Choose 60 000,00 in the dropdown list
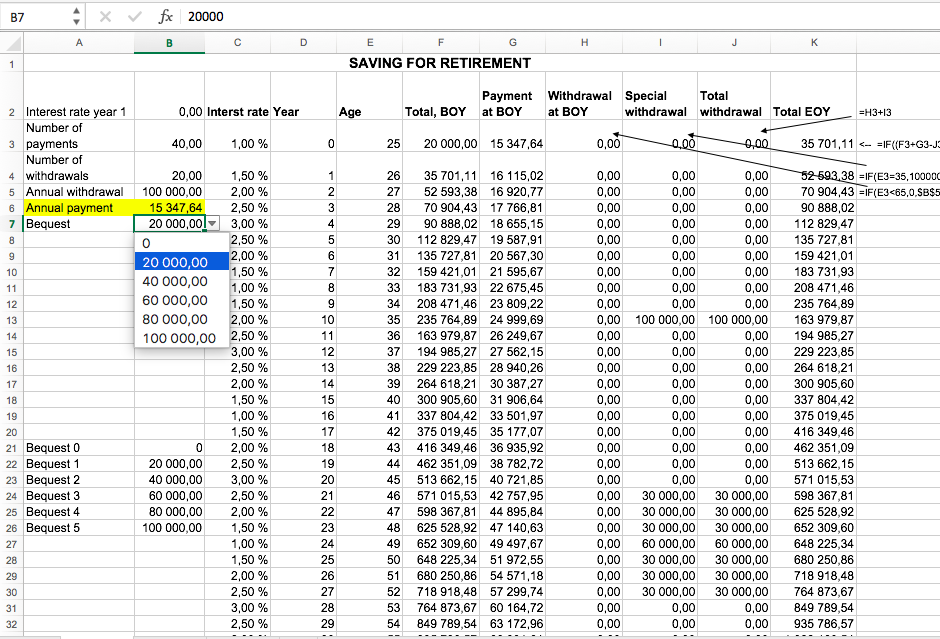Viewport: 940px width, 639px height. coord(182,300)
